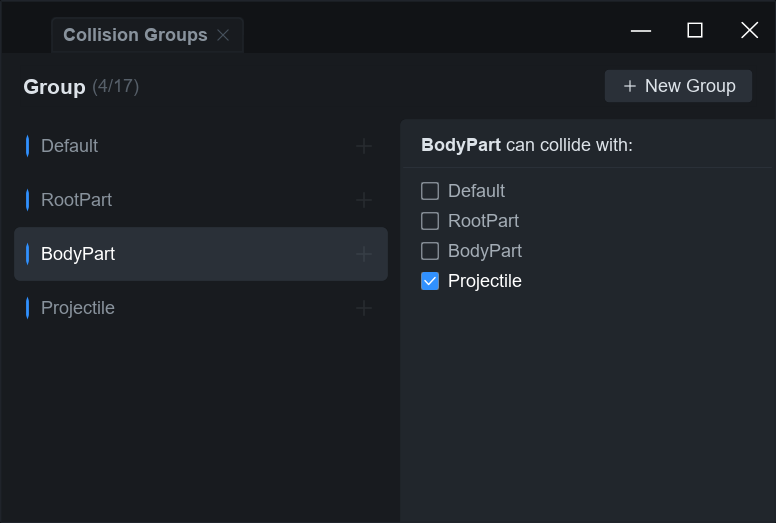Viewport: 776px width, 523px height.
Task: Click the blue marker beside Default
Action: coord(27,146)
